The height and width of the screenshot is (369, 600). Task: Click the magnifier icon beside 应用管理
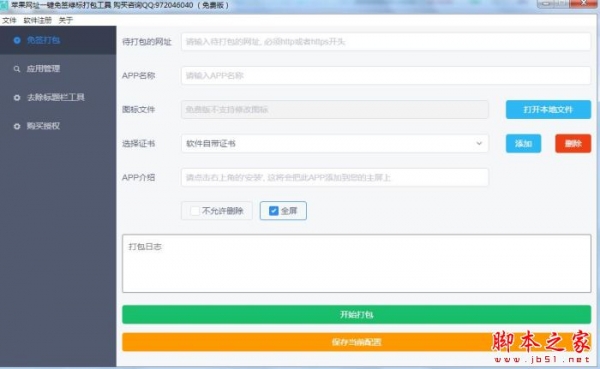pyautogui.click(x=17, y=69)
